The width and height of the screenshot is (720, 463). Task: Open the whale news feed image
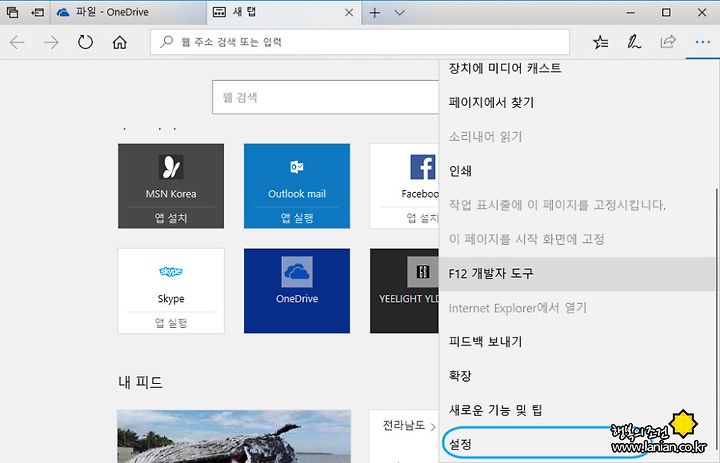(x=234, y=436)
